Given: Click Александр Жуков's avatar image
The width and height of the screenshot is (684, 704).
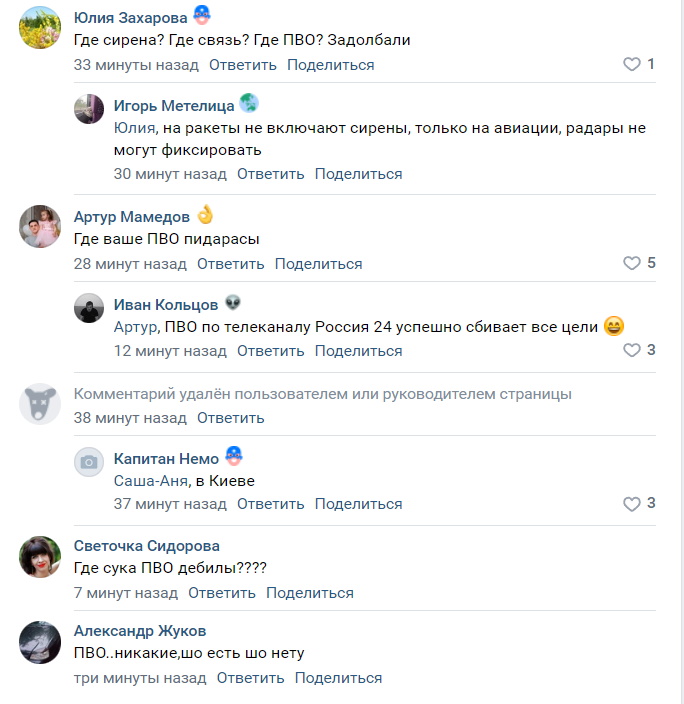Looking at the screenshot, I should tap(40, 641).
